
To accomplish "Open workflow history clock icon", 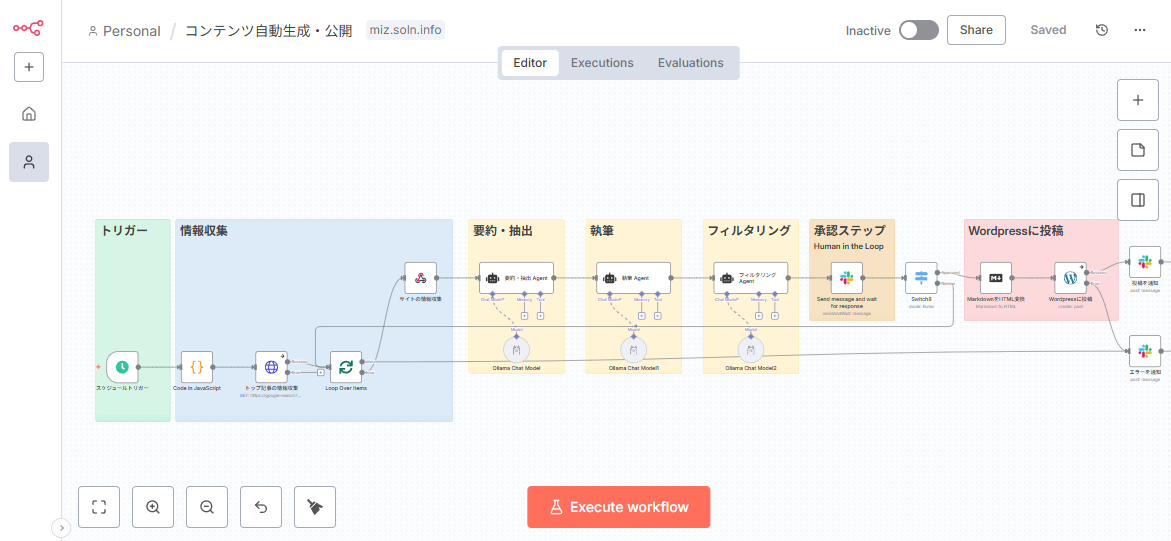I will 1102,30.
